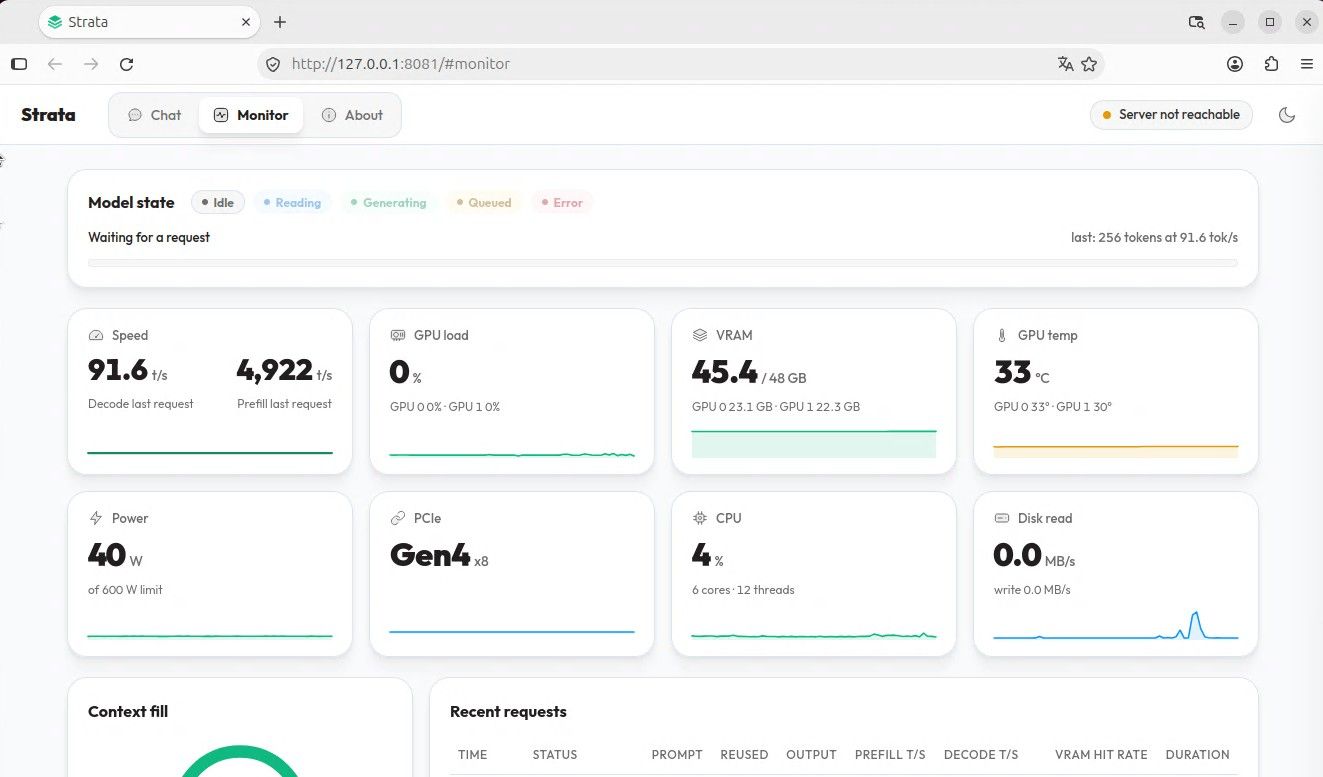
Task: Click the Server not reachable status badge
Action: click(x=1172, y=115)
